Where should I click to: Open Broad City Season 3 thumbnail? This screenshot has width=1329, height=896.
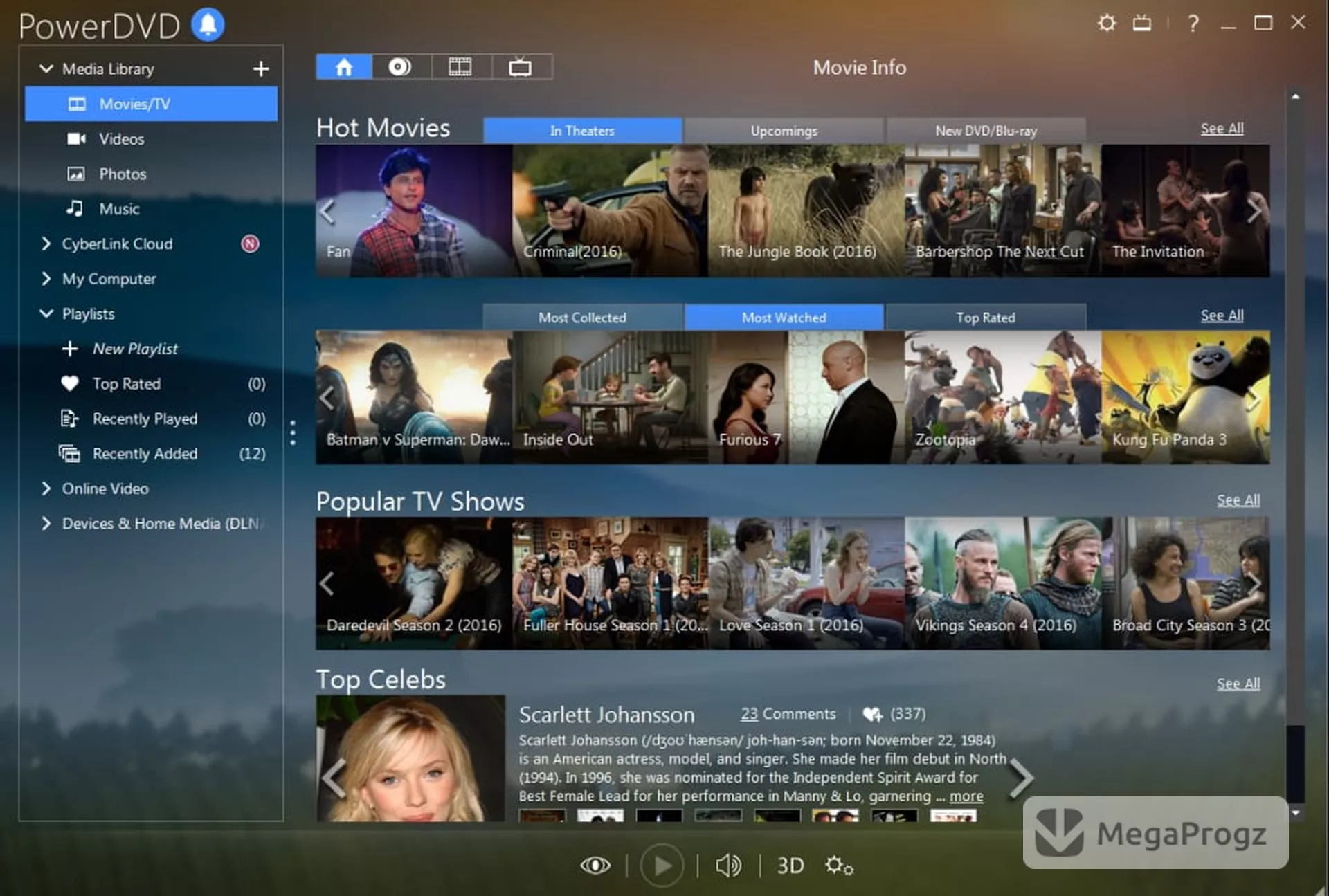click(1185, 583)
